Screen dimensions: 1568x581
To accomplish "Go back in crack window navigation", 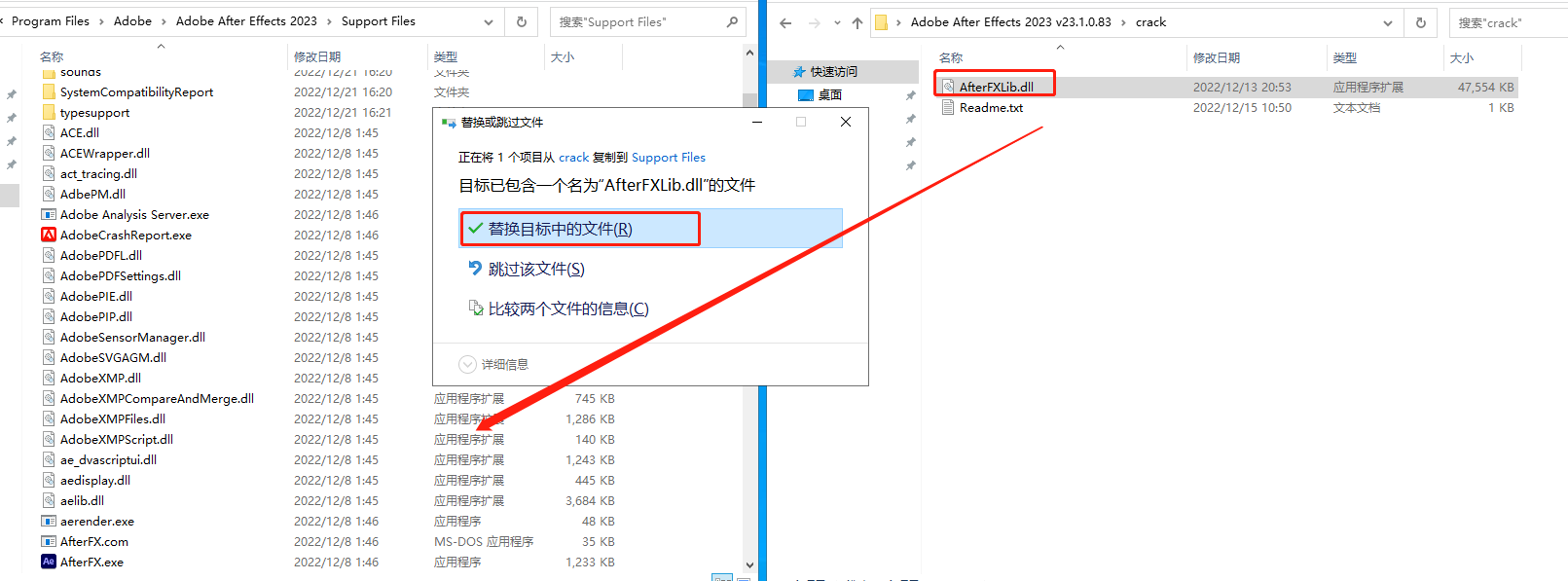I will point(785,22).
